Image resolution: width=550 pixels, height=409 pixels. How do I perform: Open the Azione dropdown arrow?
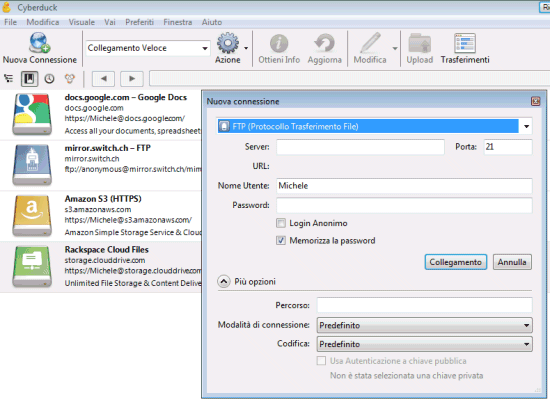(246, 48)
